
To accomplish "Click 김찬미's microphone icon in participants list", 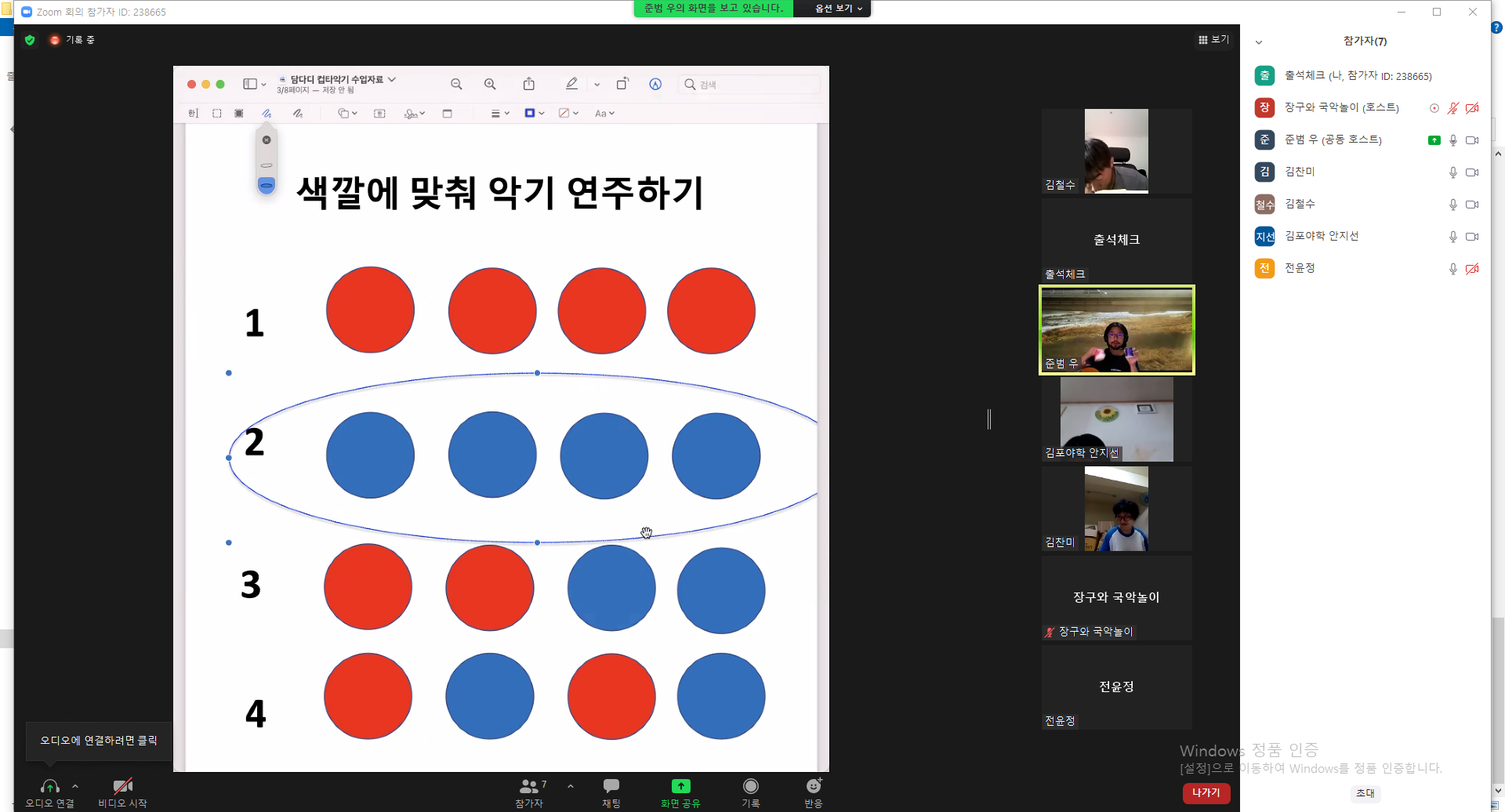I will (x=1453, y=172).
